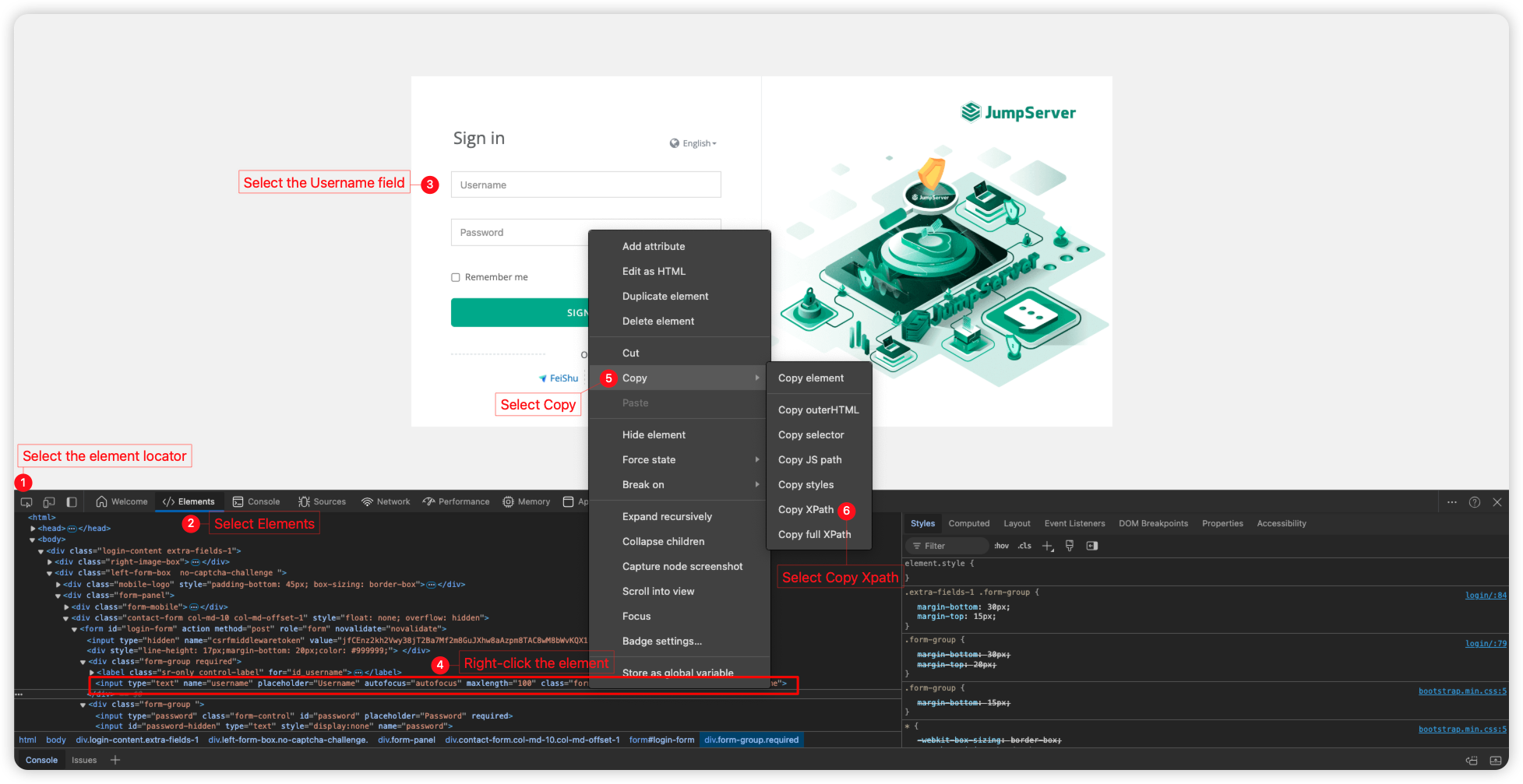This screenshot has height=784, width=1523.
Task: Open the DOM Breakpoints tab
Action: (1153, 524)
